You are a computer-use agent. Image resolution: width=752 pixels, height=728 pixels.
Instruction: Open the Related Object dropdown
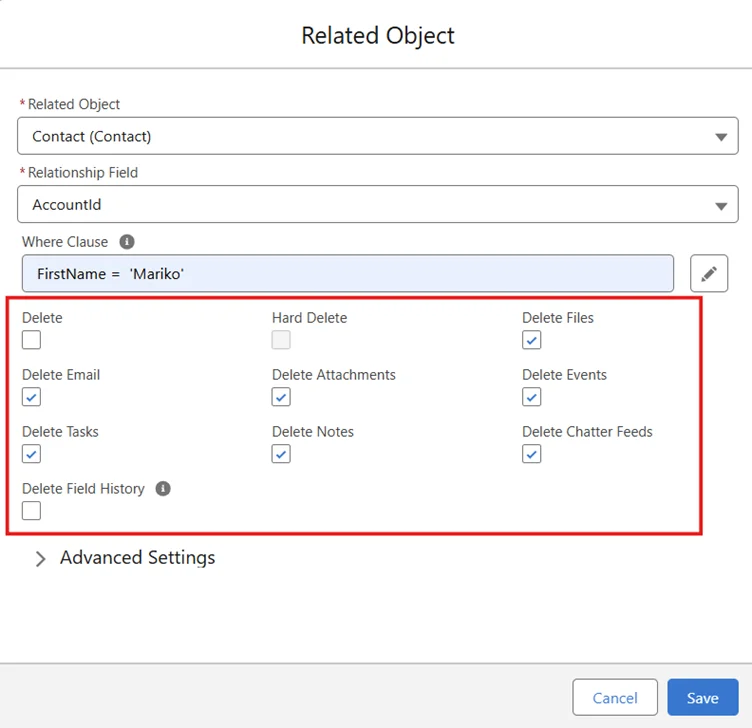point(375,136)
